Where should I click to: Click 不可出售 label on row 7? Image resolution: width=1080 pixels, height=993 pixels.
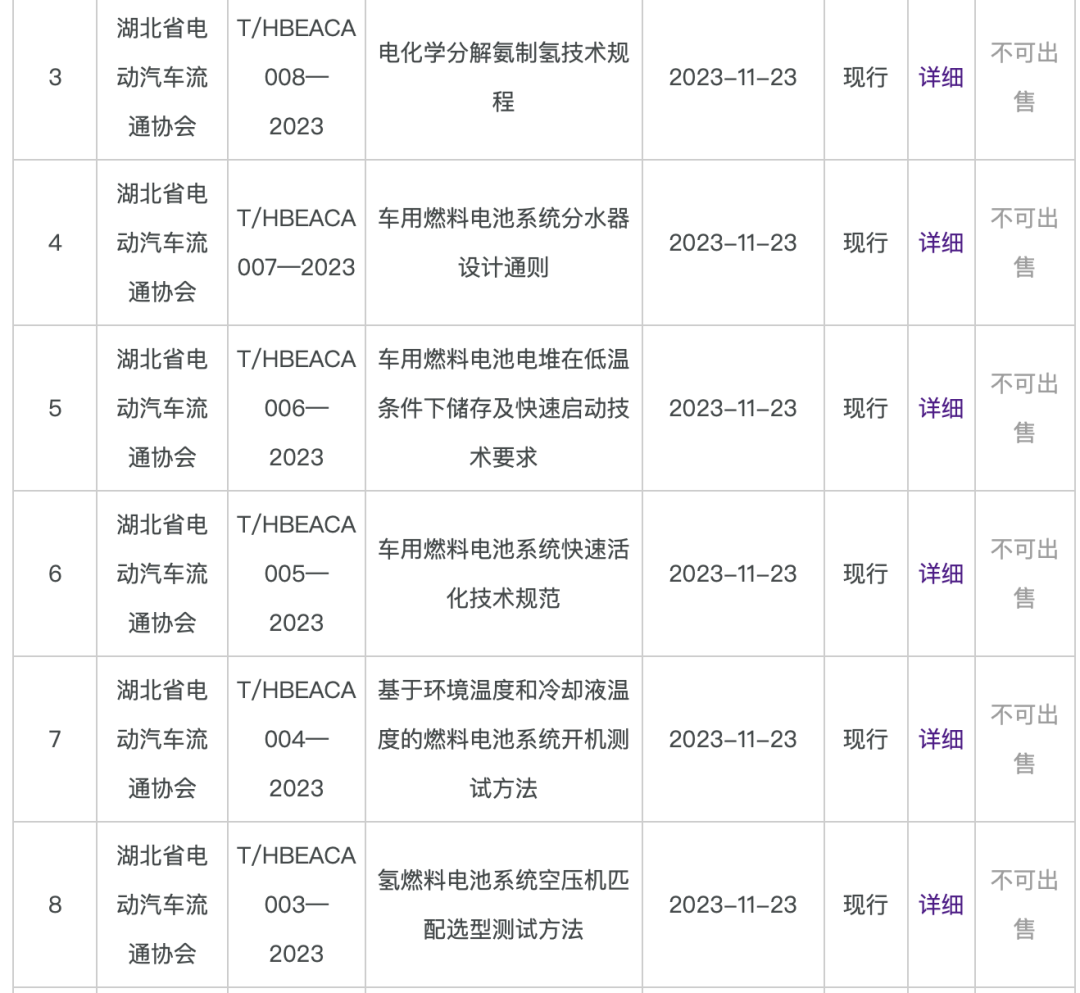tap(1024, 740)
